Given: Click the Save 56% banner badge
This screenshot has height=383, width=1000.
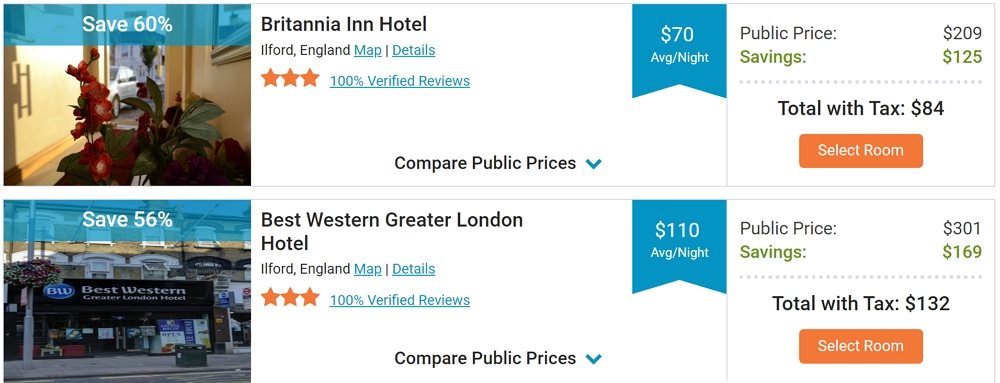Looking at the screenshot, I should coord(127,220).
